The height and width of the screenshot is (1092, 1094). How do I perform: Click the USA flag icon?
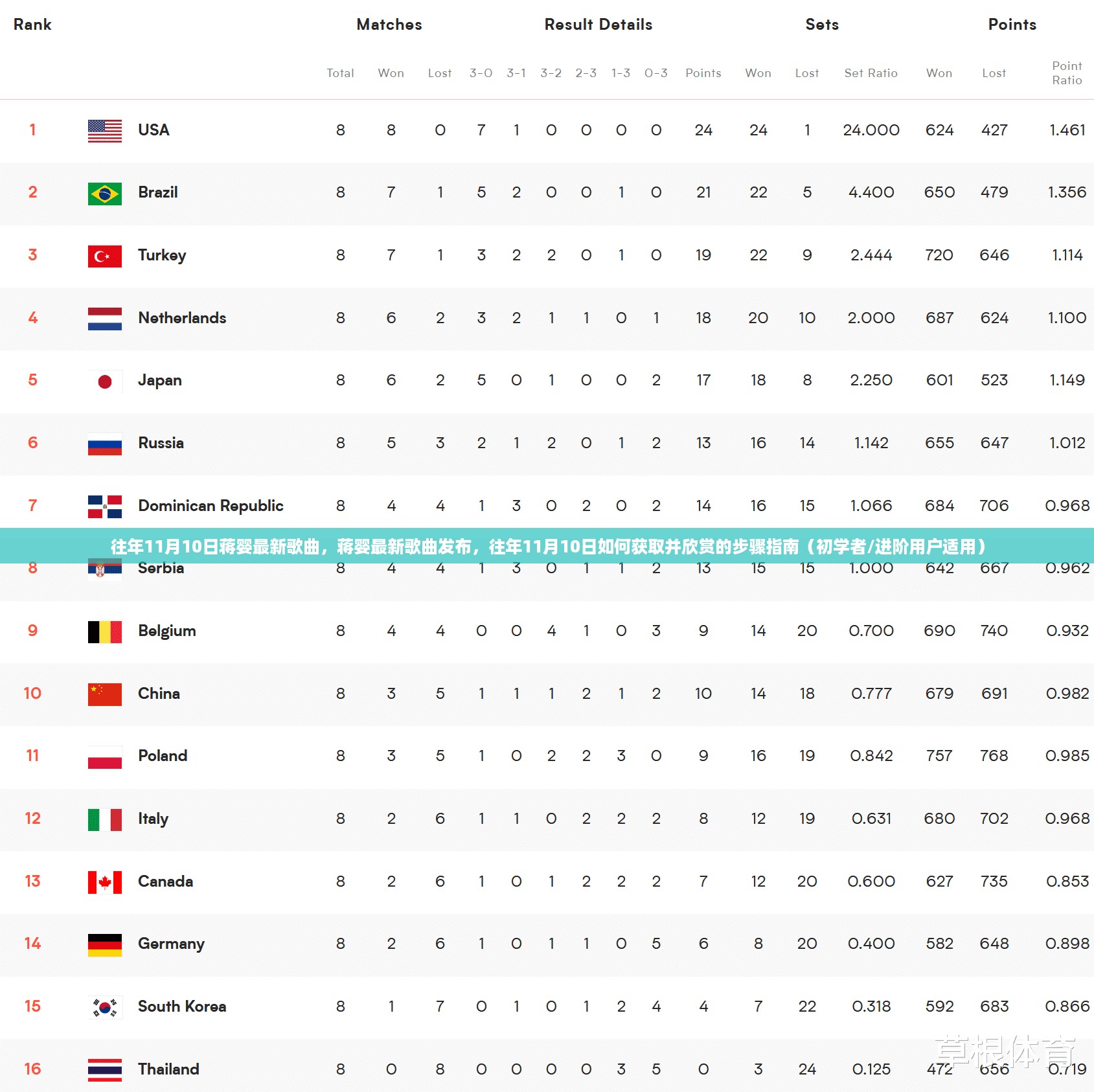[104, 131]
